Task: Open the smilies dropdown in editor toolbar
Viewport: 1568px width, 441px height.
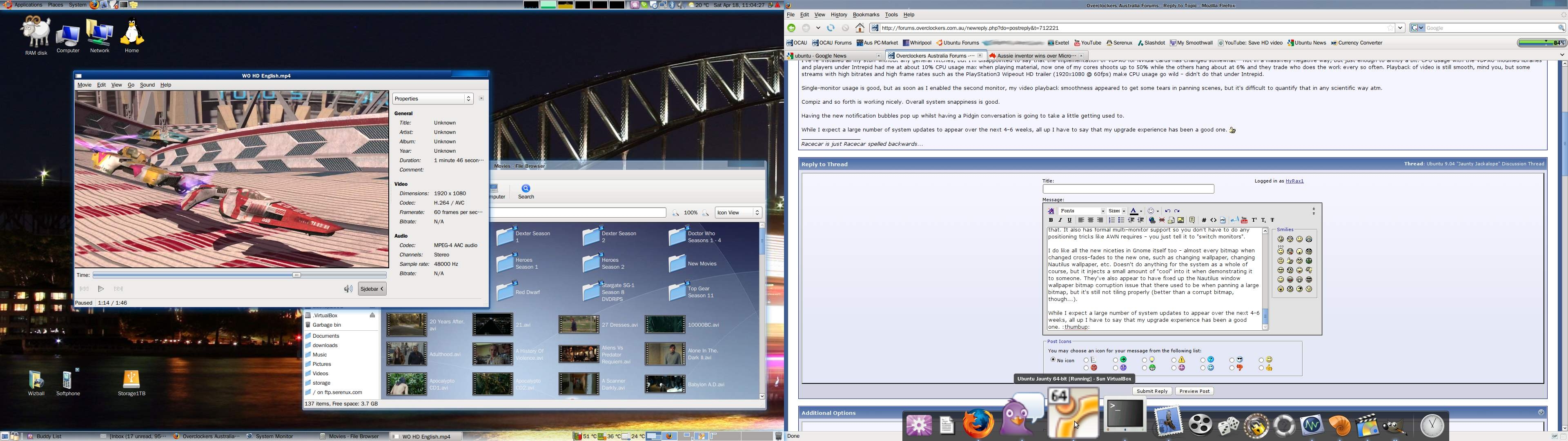Action: point(1158,212)
